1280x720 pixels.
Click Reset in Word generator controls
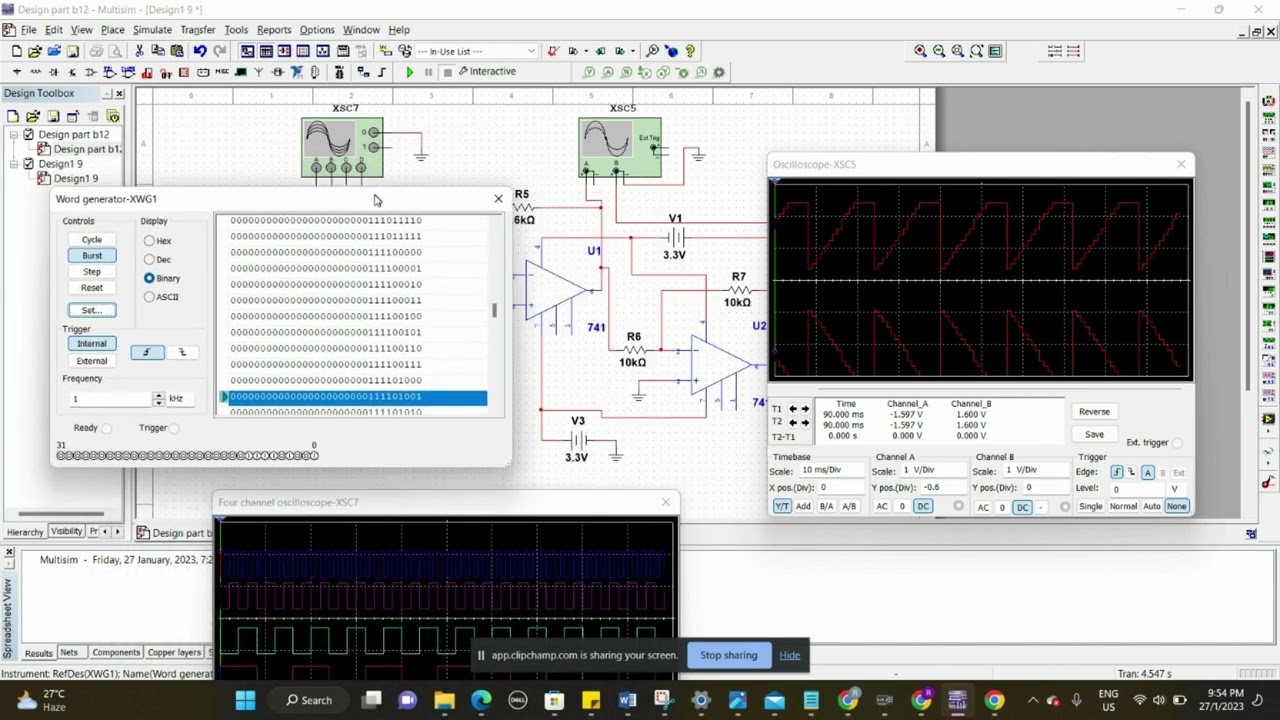pos(92,288)
